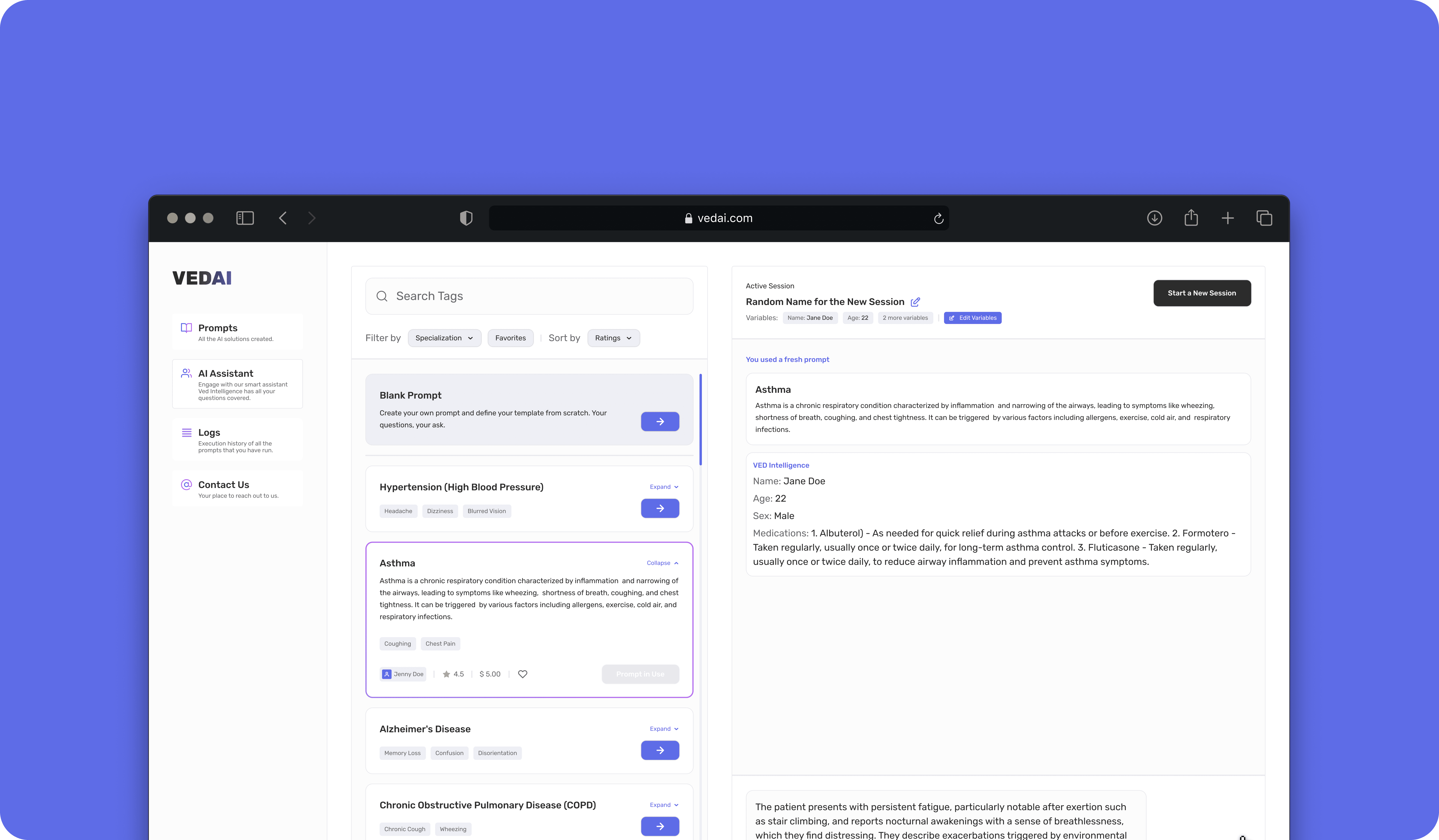Open the tab overview icon
Screen dimensions: 1439x840
(1264, 218)
